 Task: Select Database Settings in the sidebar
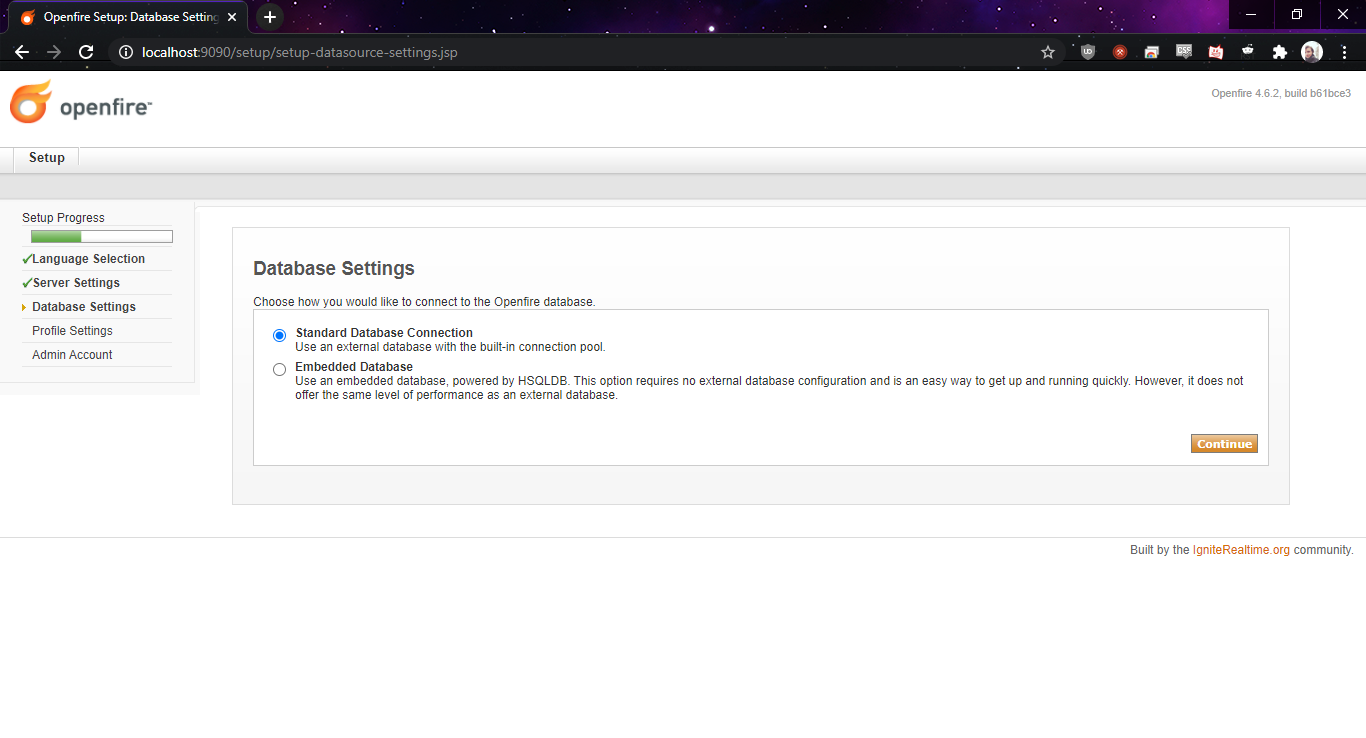[84, 307]
